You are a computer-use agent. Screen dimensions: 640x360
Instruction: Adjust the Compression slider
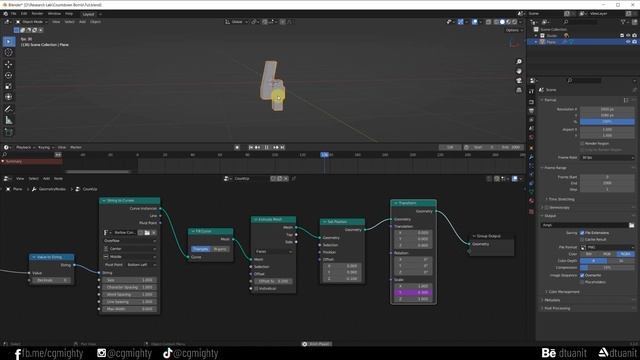tap(607, 268)
